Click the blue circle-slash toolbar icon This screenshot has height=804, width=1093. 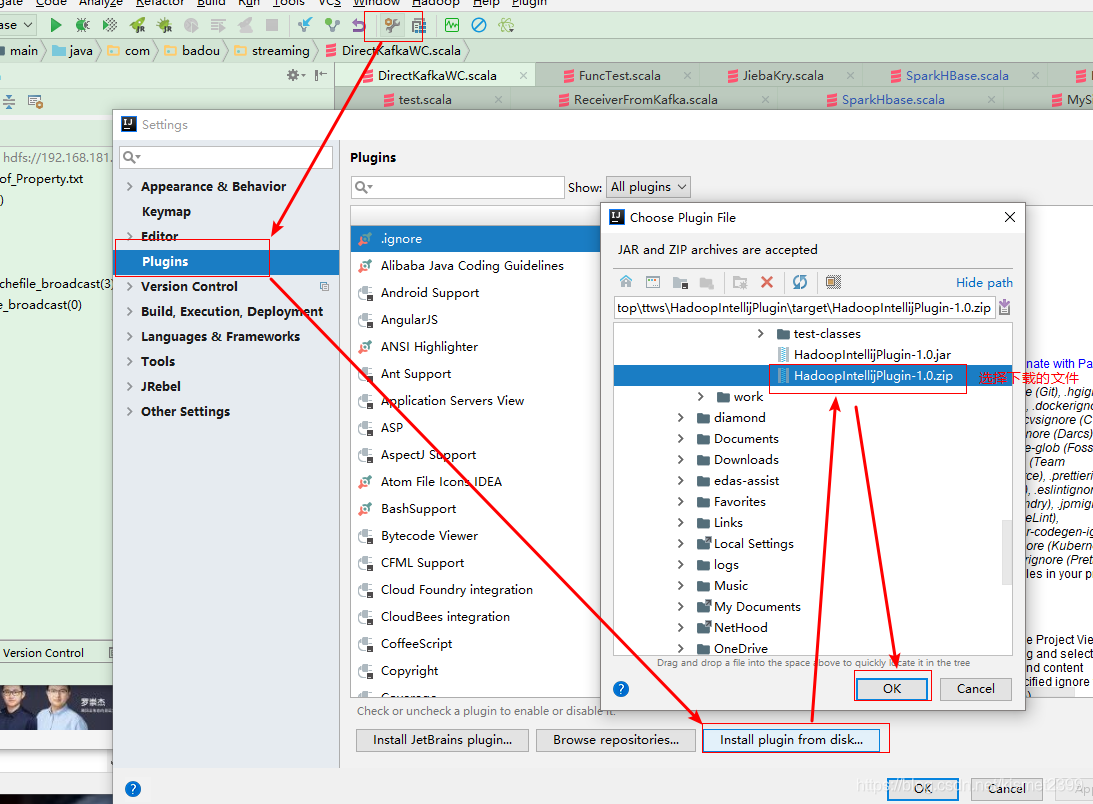click(x=479, y=26)
